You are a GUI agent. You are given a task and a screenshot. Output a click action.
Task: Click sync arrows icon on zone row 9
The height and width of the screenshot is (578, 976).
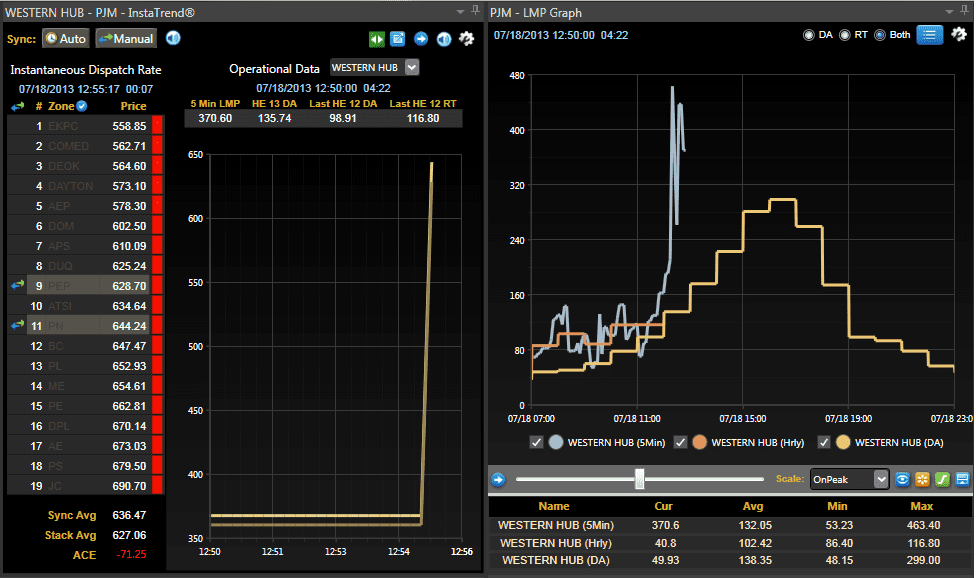pyautogui.click(x=17, y=285)
